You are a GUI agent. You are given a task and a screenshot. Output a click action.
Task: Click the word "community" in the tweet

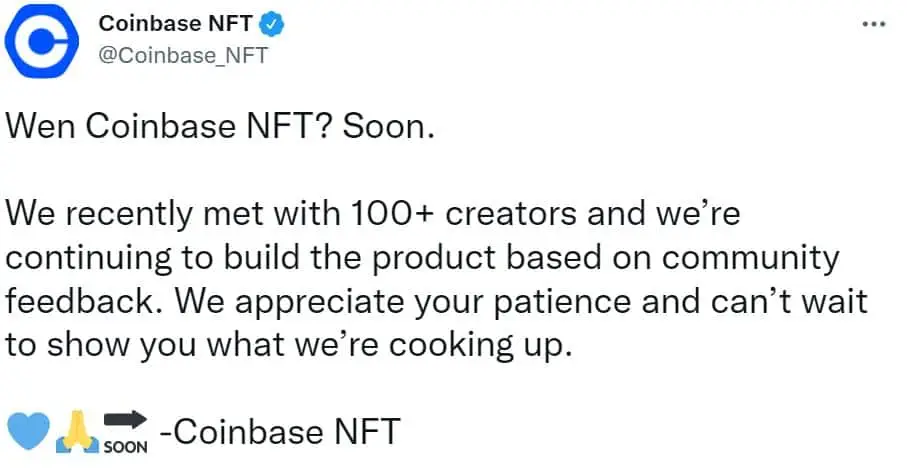pyautogui.click(x=750, y=259)
